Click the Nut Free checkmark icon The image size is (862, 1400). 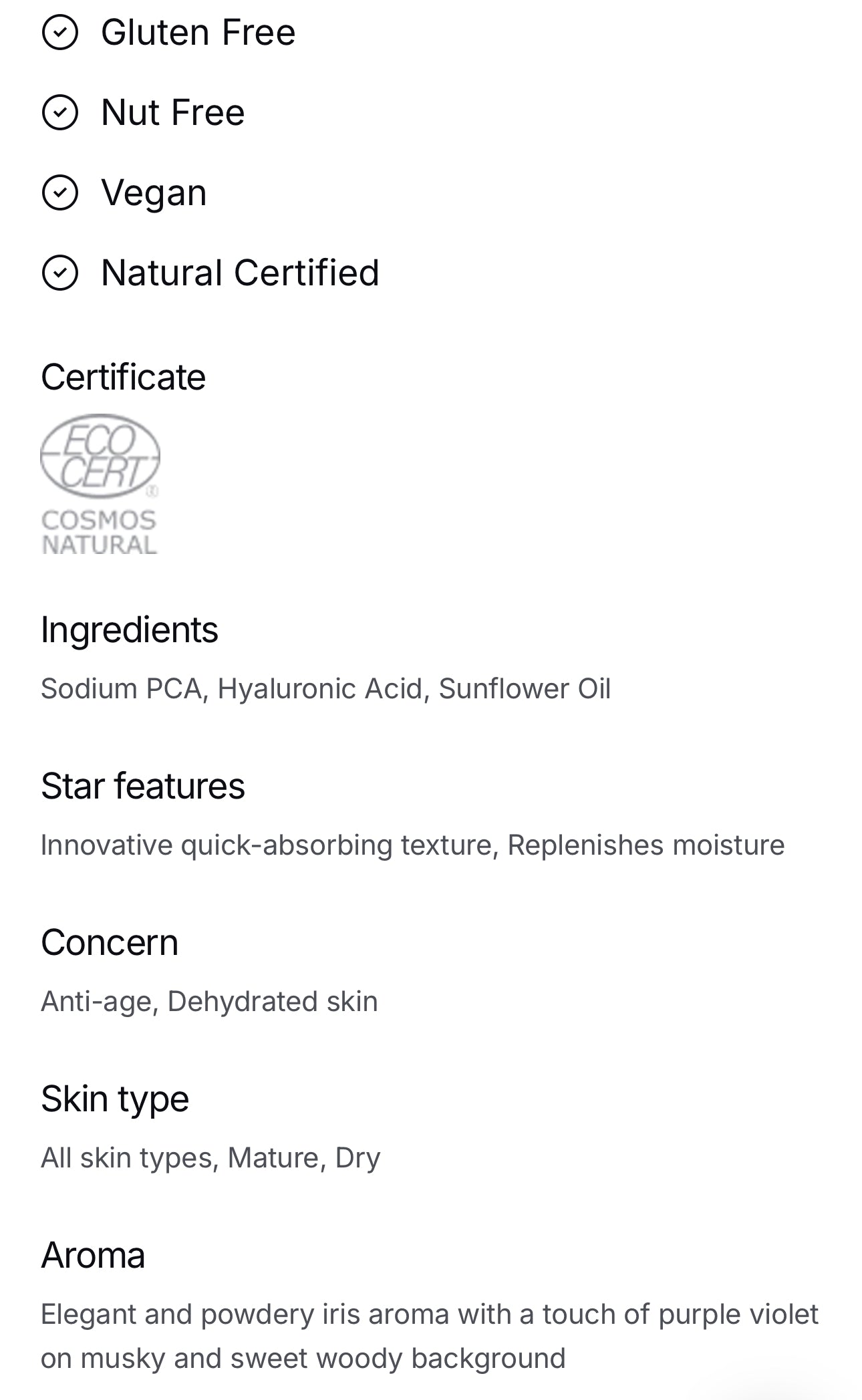click(x=60, y=112)
